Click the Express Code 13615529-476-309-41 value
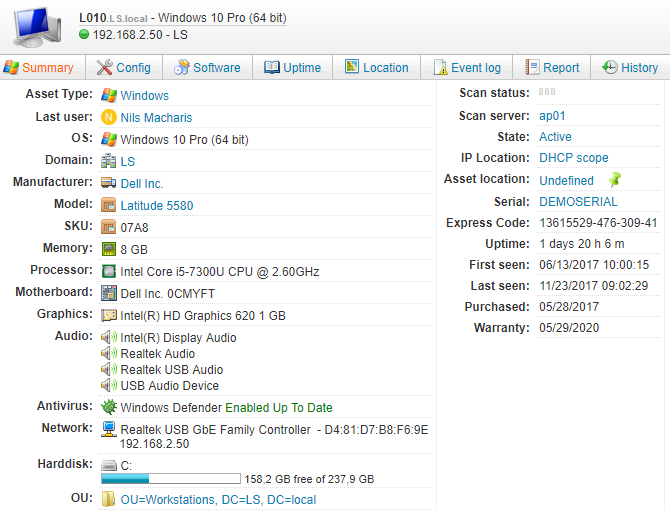This screenshot has height=510, width=670. (598, 223)
